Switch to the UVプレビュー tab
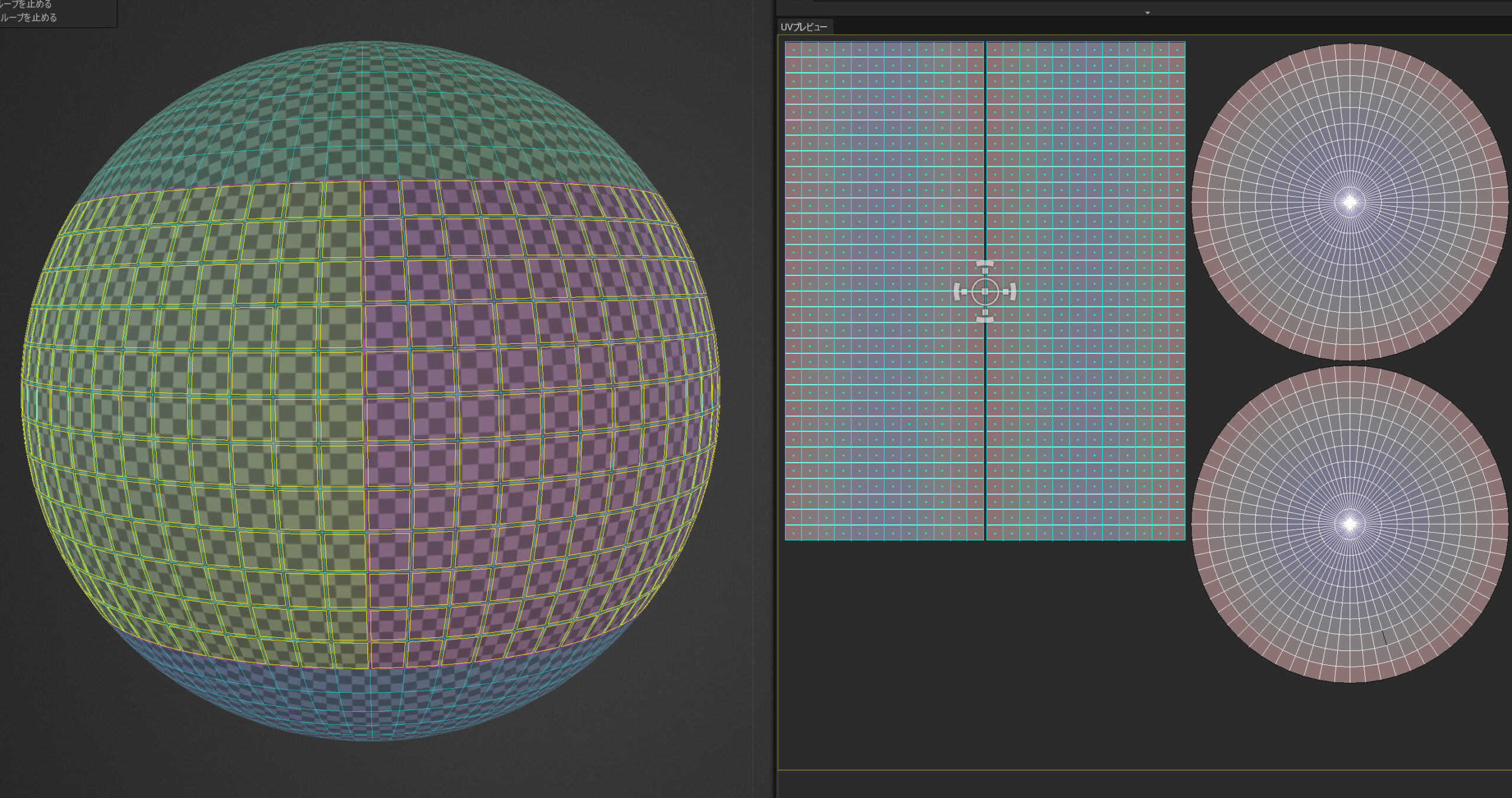Screen dimensions: 1512x798 tap(804, 27)
